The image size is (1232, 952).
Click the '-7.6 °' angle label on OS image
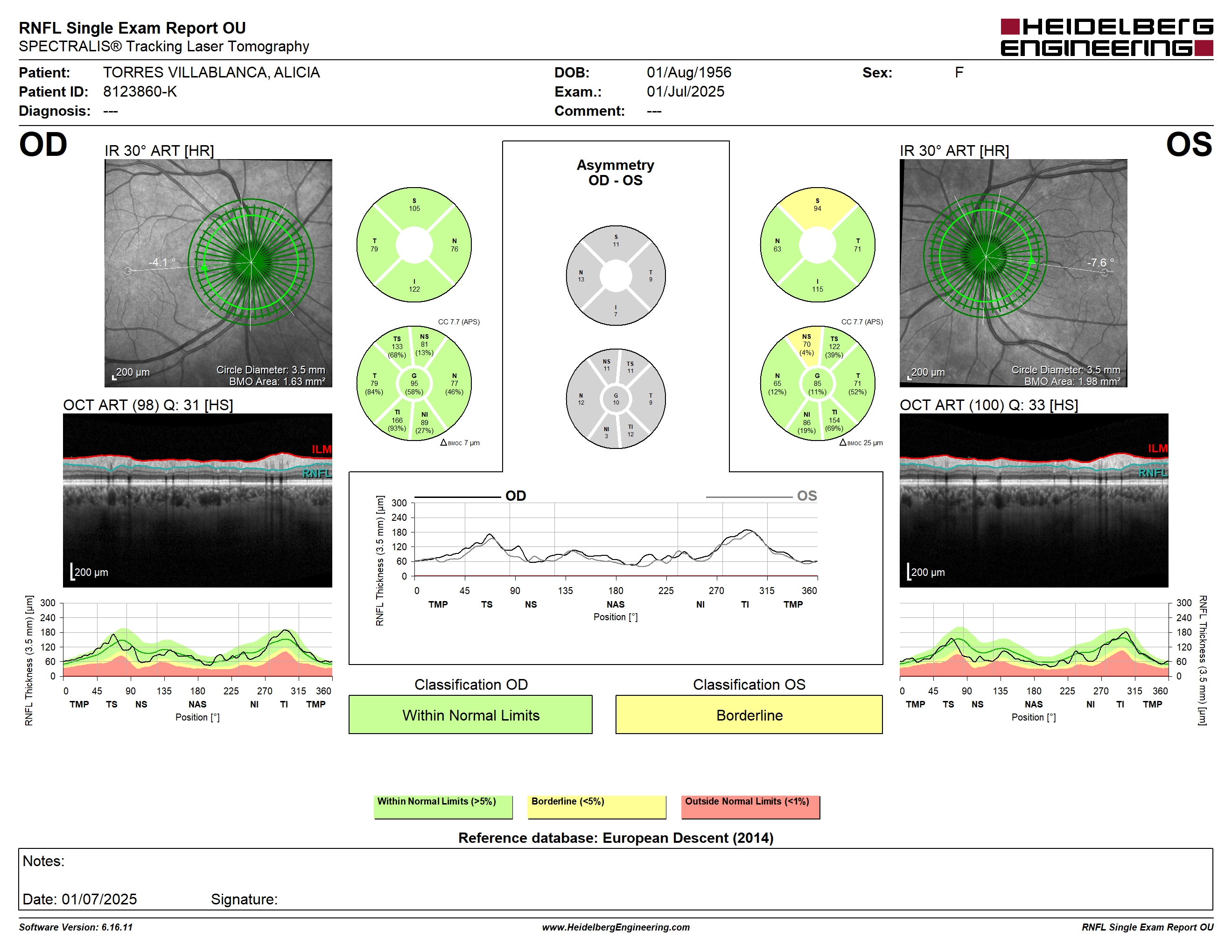point(1100,262)
